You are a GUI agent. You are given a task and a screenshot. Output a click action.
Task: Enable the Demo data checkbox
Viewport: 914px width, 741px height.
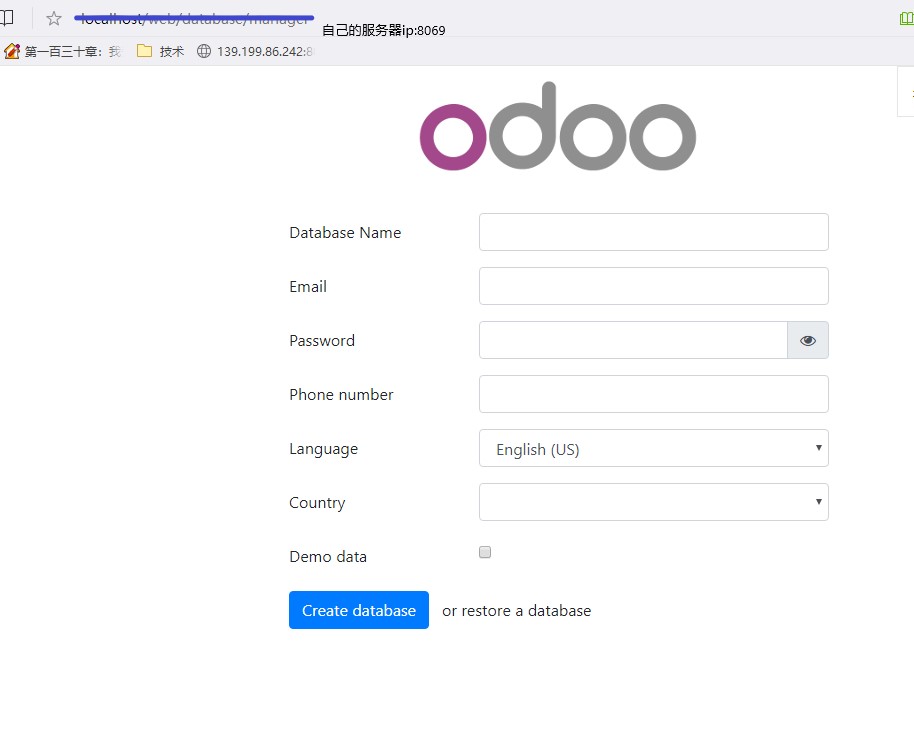tap(485, 552)
